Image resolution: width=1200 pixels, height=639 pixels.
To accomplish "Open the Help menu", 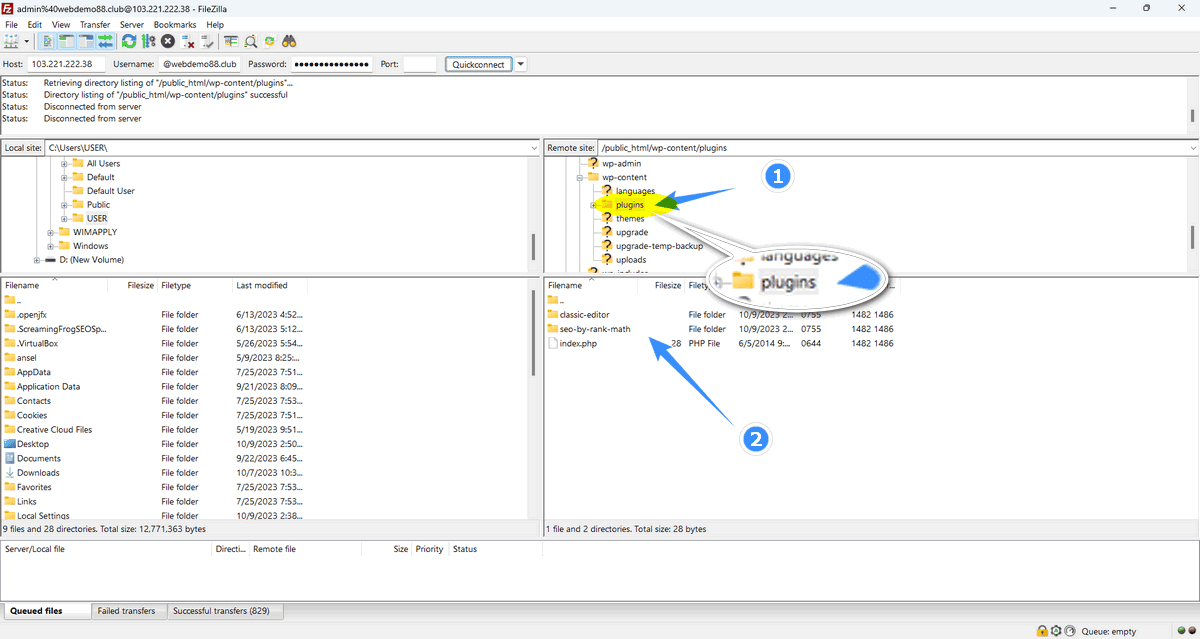I will click(x=215, y=24).
